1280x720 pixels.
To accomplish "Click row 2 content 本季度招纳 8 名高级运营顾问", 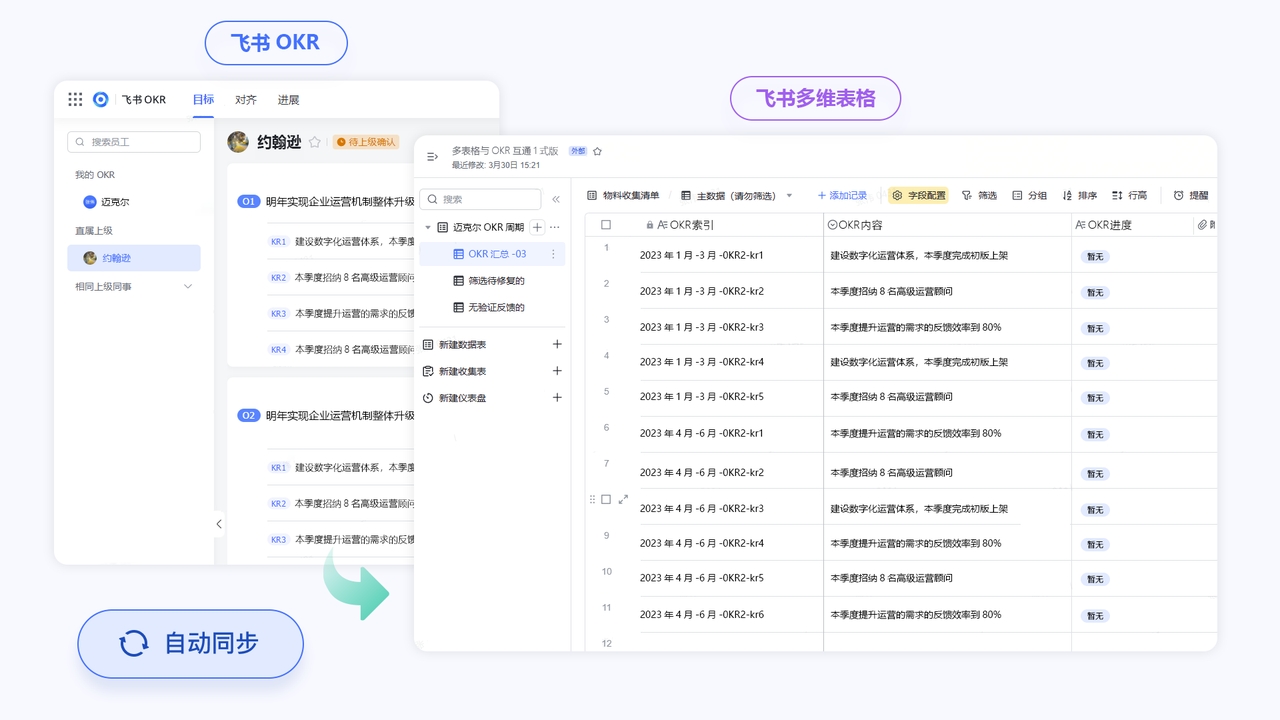I will (891, 291).
